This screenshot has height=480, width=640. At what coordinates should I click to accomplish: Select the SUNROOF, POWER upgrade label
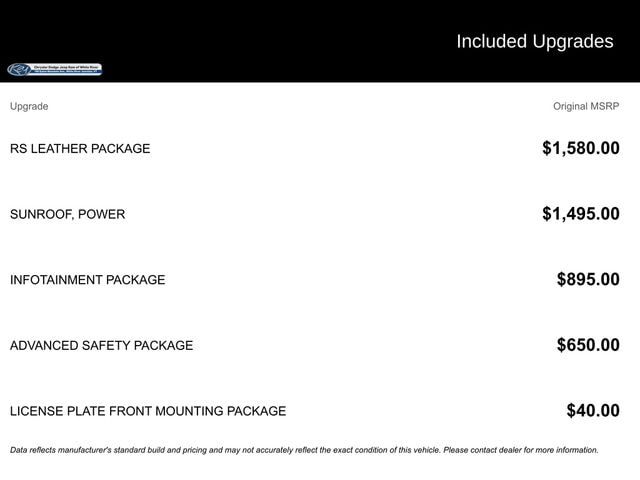click(68, 214)
